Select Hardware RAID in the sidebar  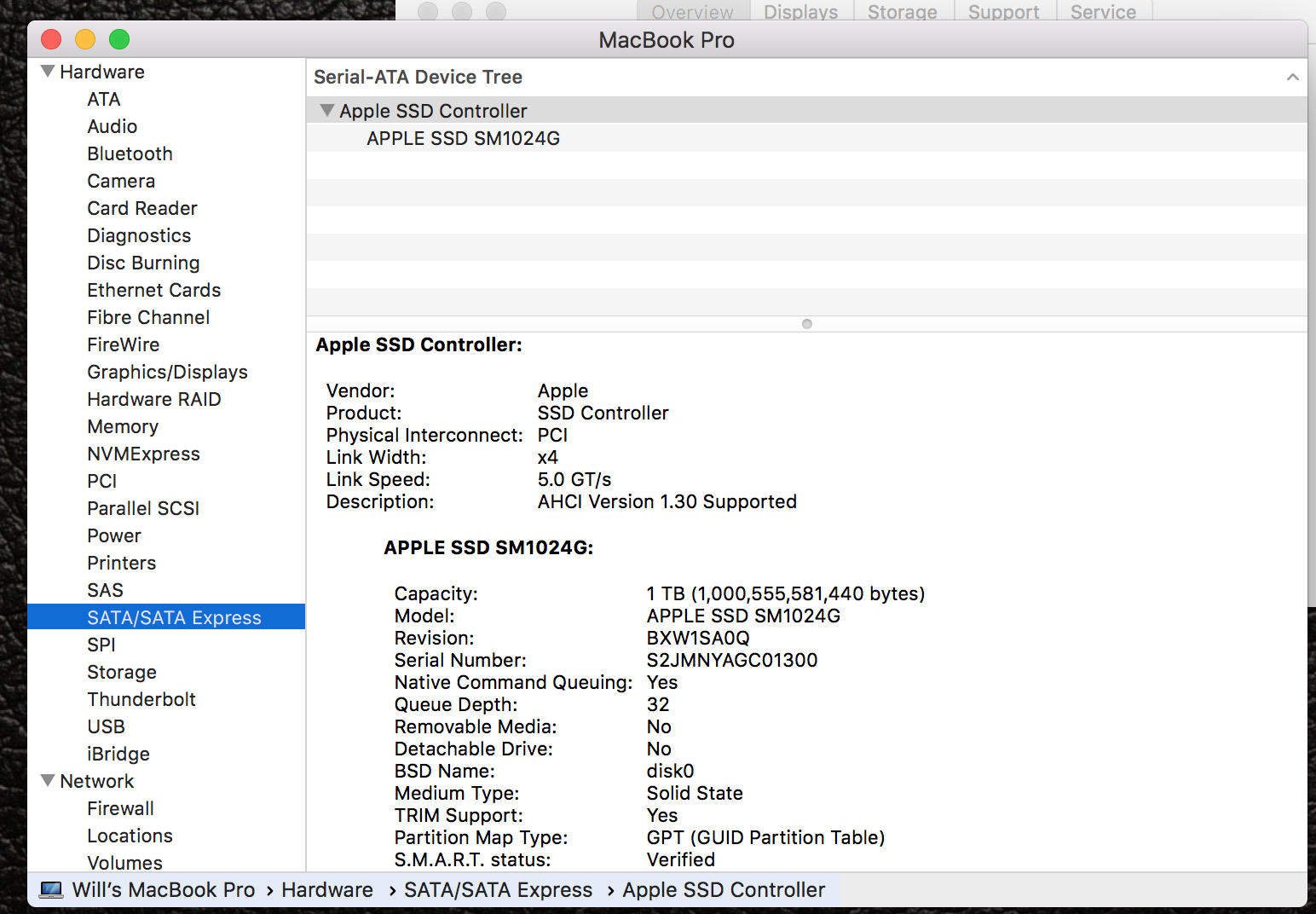click(x=154, y=399)
